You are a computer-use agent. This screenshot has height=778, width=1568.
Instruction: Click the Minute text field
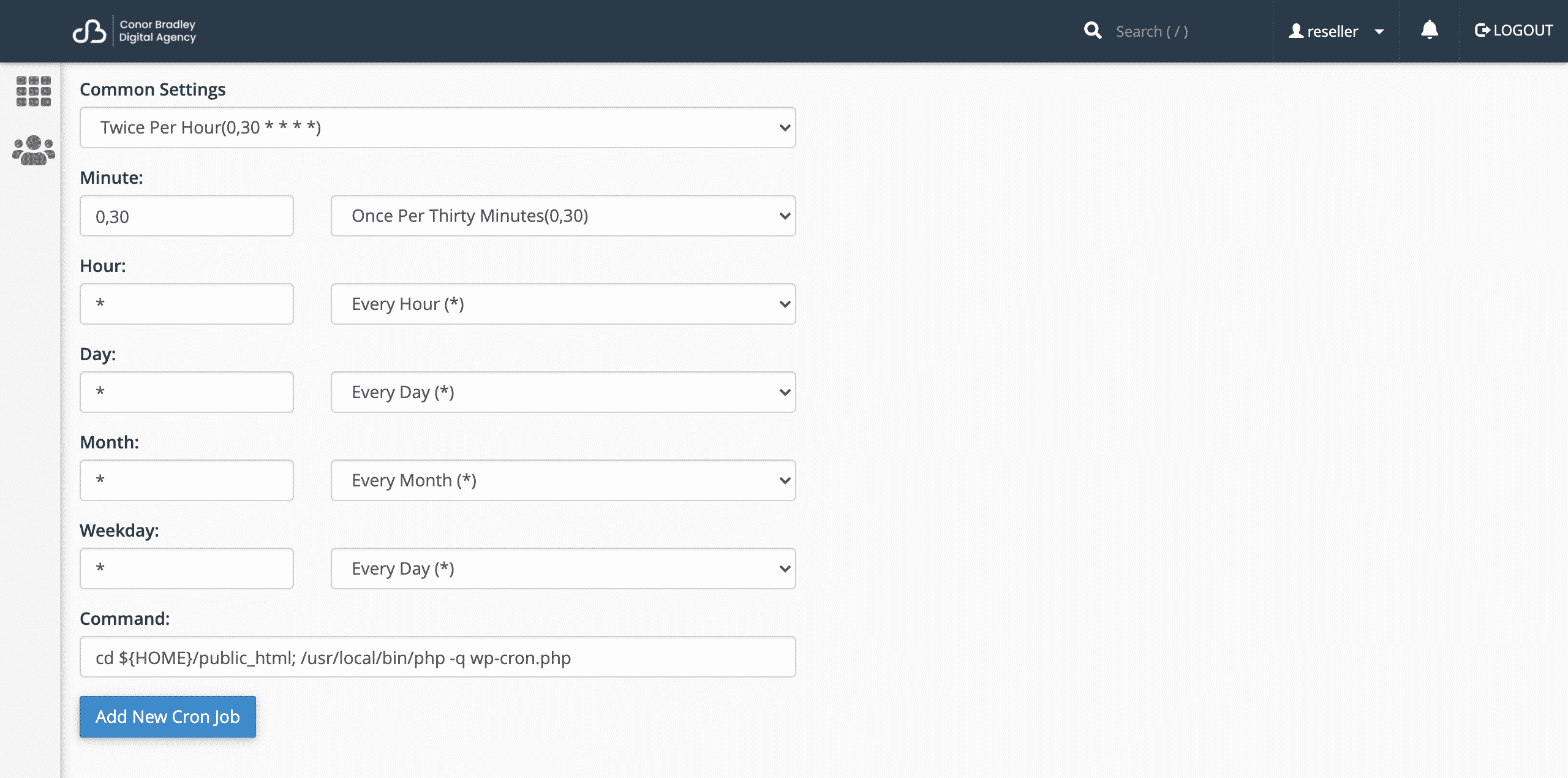(x=187, y=216)
